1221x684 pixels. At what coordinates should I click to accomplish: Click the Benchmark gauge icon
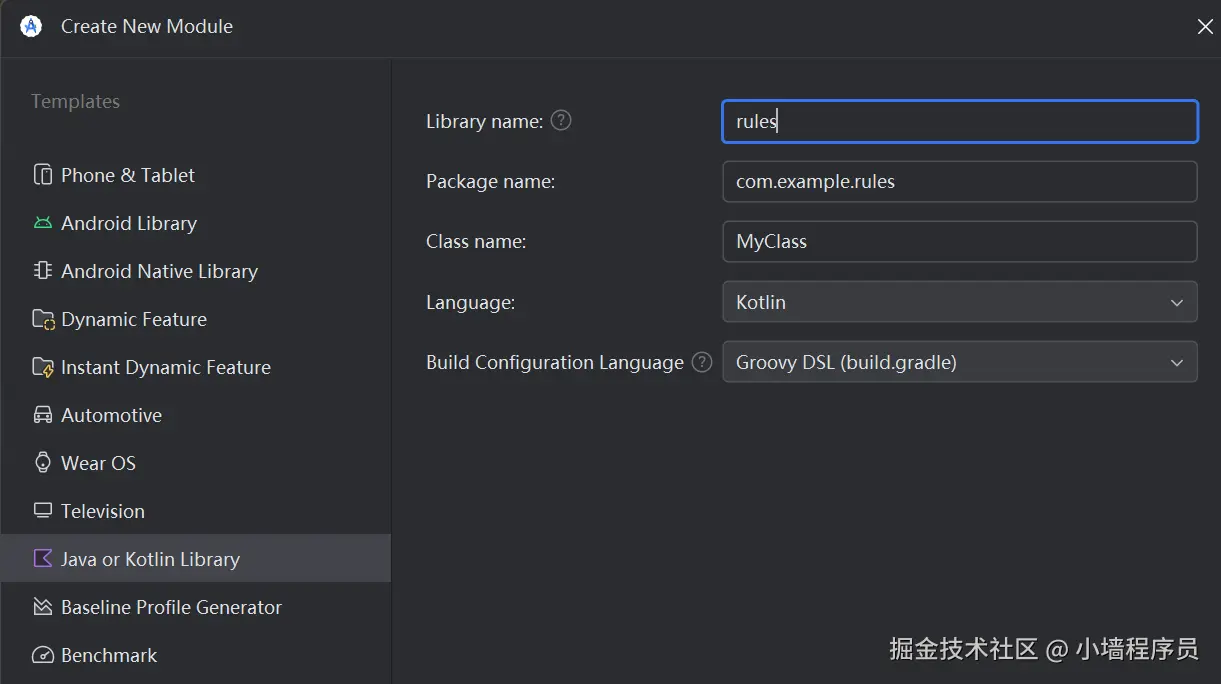[43, 656]
